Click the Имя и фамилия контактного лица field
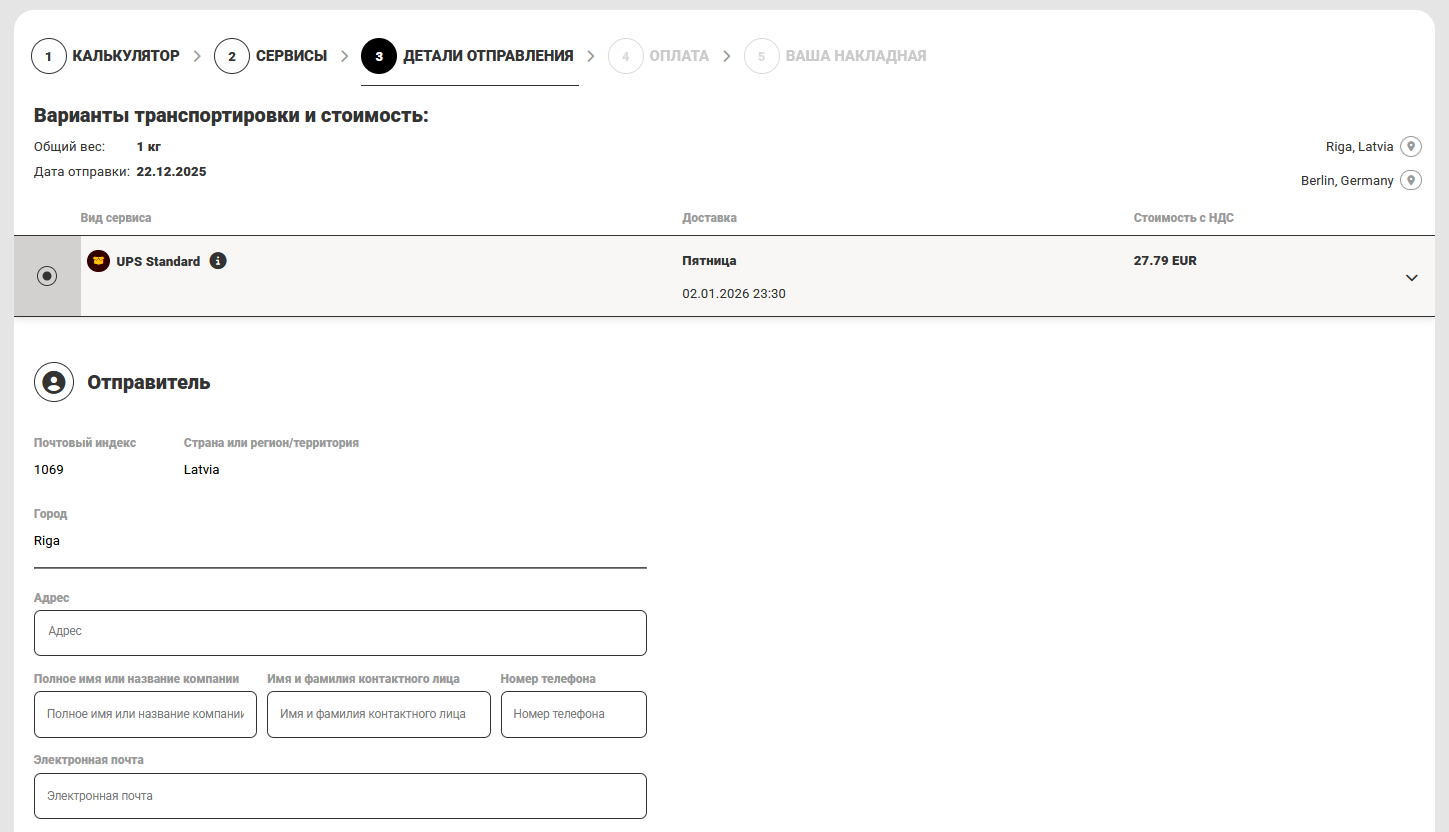The height and width of the screenshot is (832, 1449). coord(378,714)
